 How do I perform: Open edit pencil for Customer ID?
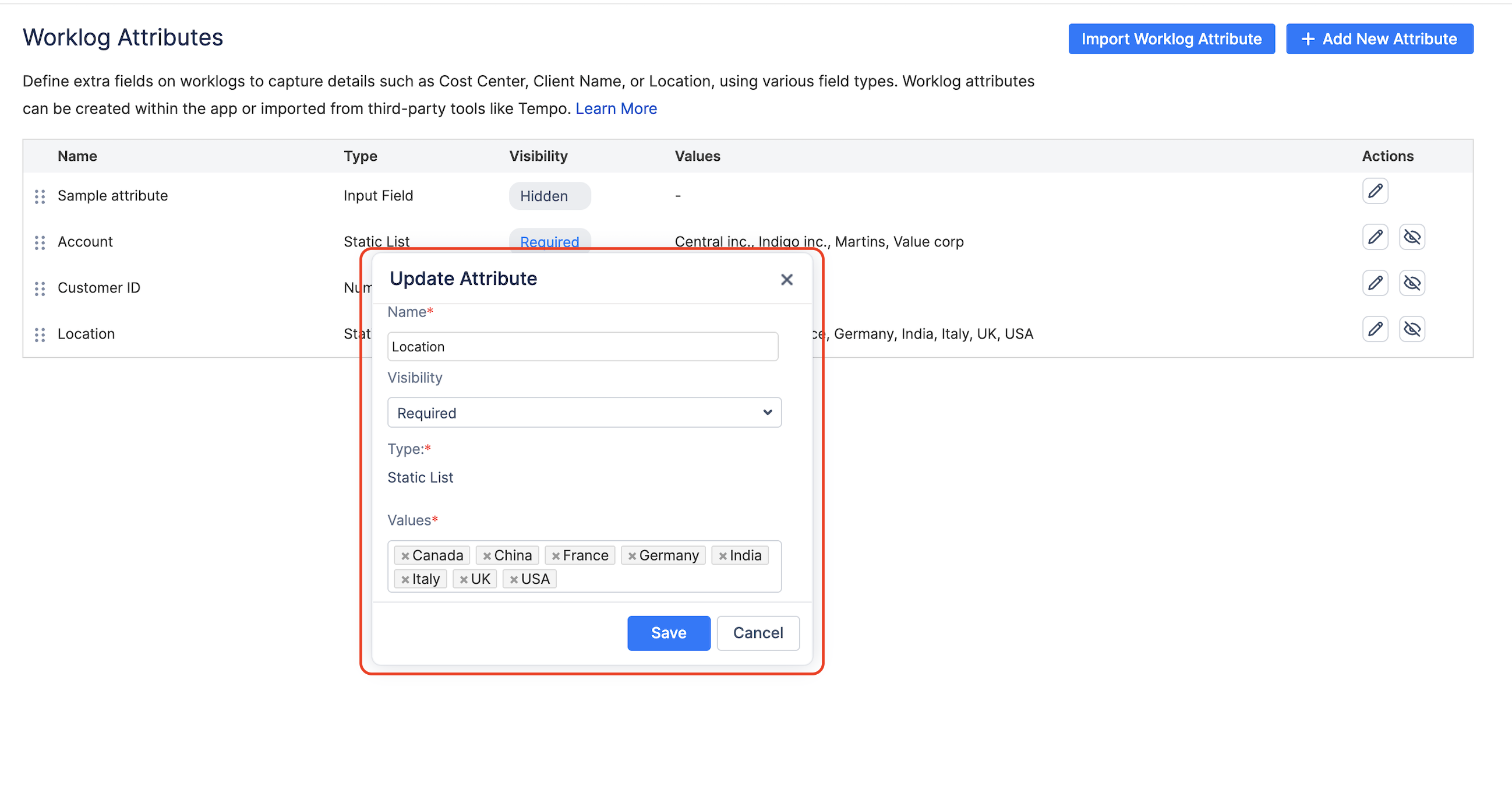(1375, 283)
